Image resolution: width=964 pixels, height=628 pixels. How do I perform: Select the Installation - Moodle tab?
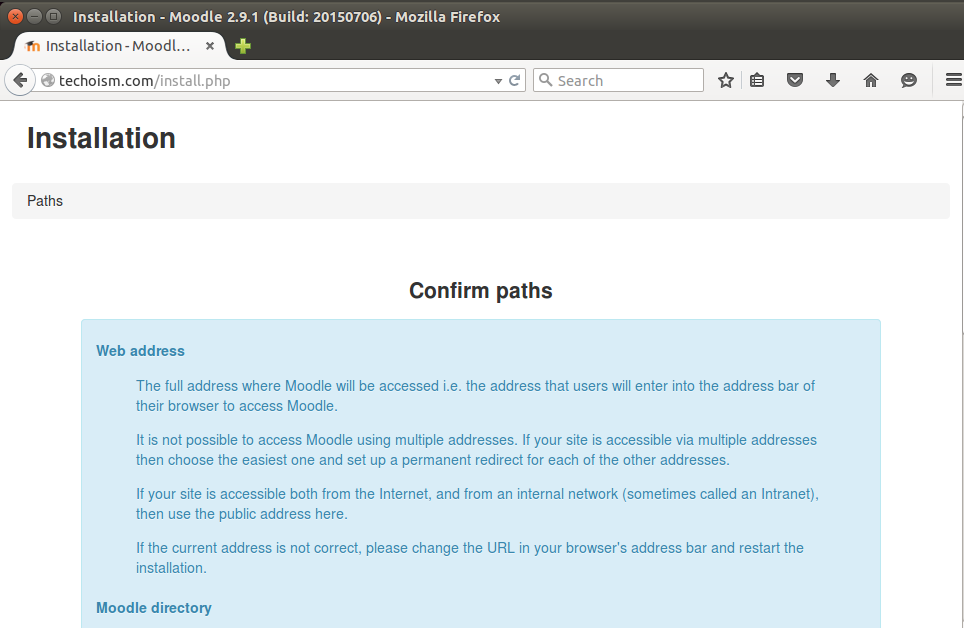[120, 46]
